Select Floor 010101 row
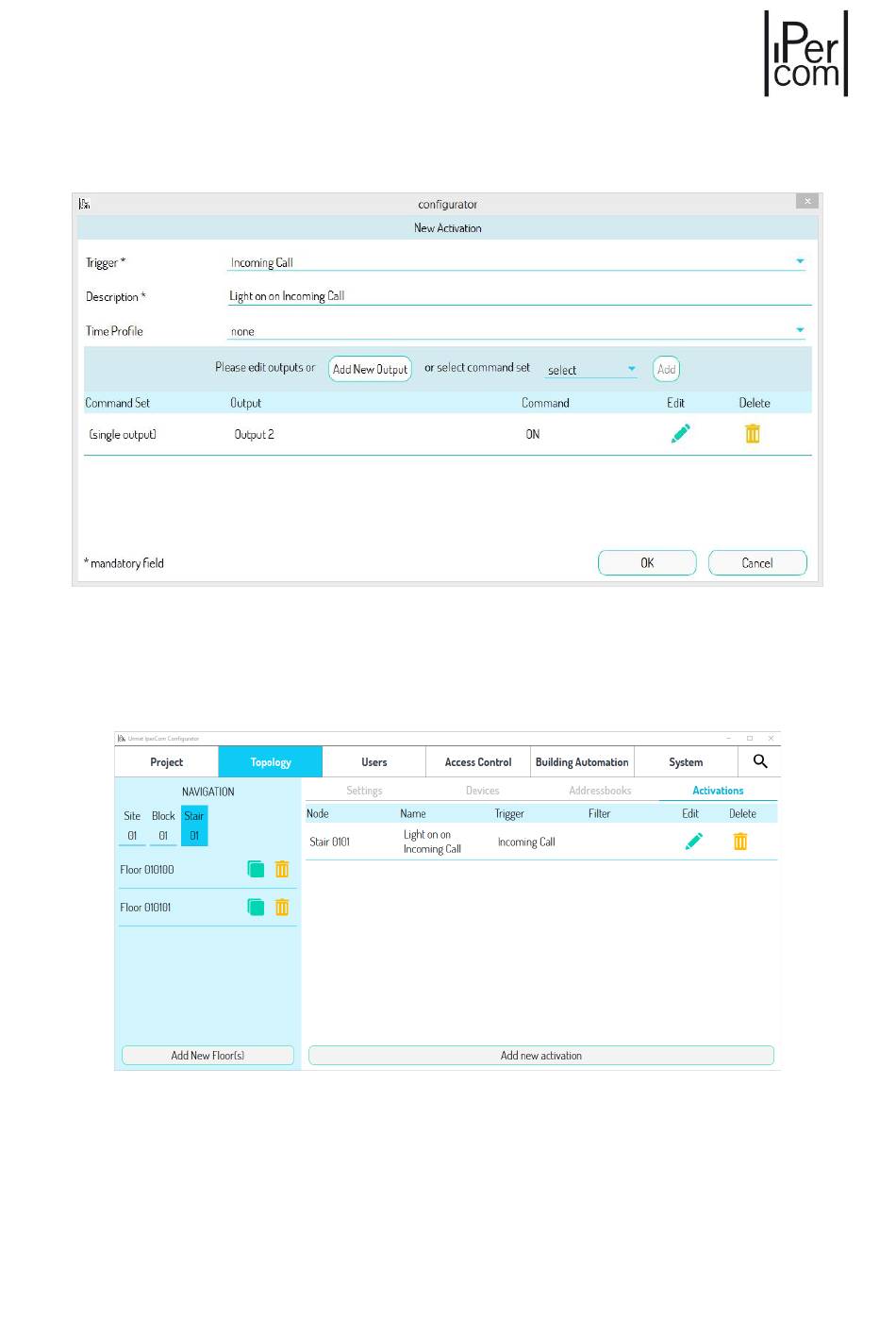This screenshot has width=896, height=1318. [x=207, y=907]
